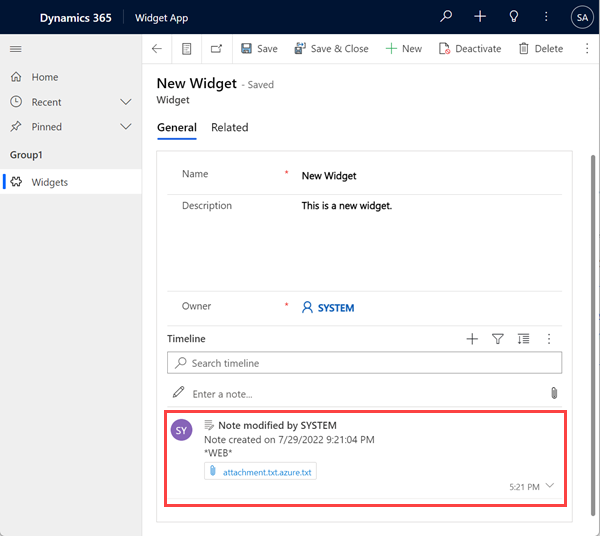The height and width of the screenshot is (536, 600).
Task: Click the Note modified by SYSTEM title
Action: point(277,425)
